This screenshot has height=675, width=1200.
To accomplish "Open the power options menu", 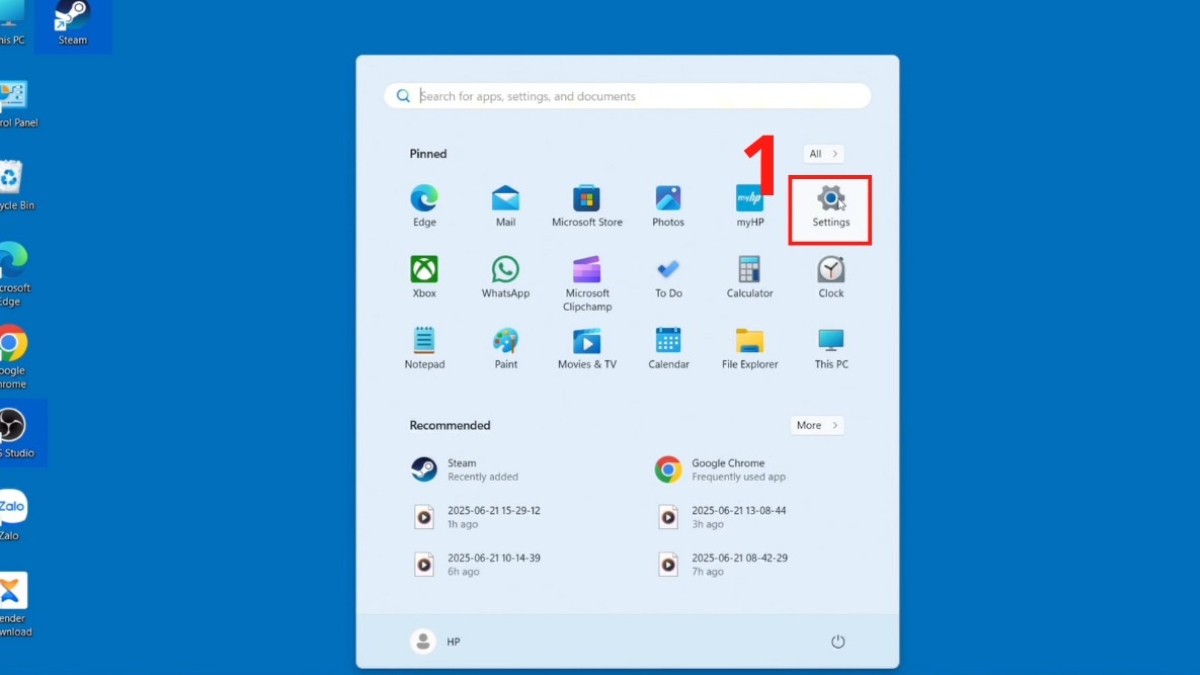I will click(838, 641).
